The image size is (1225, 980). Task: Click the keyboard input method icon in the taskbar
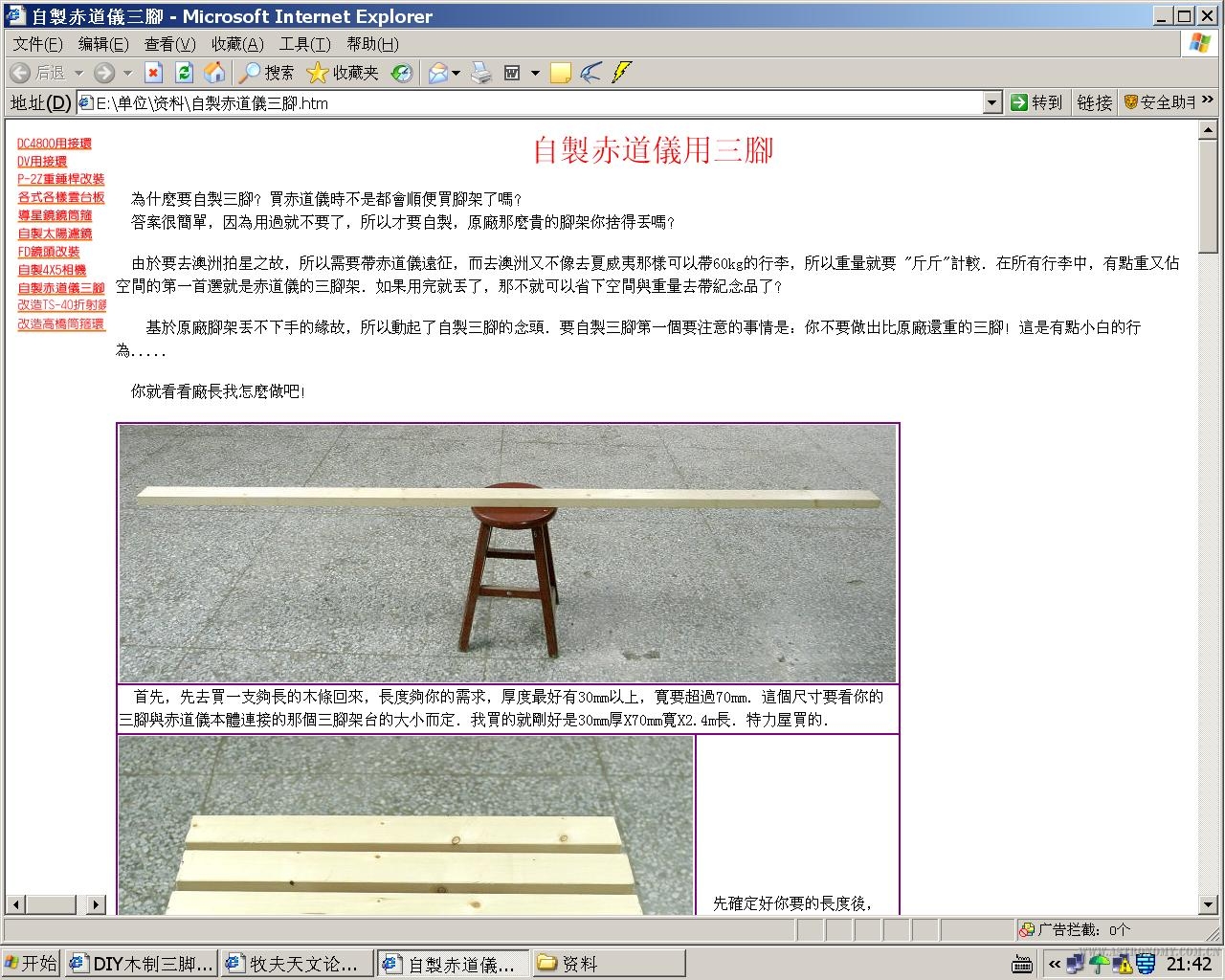click(1022, 964)
